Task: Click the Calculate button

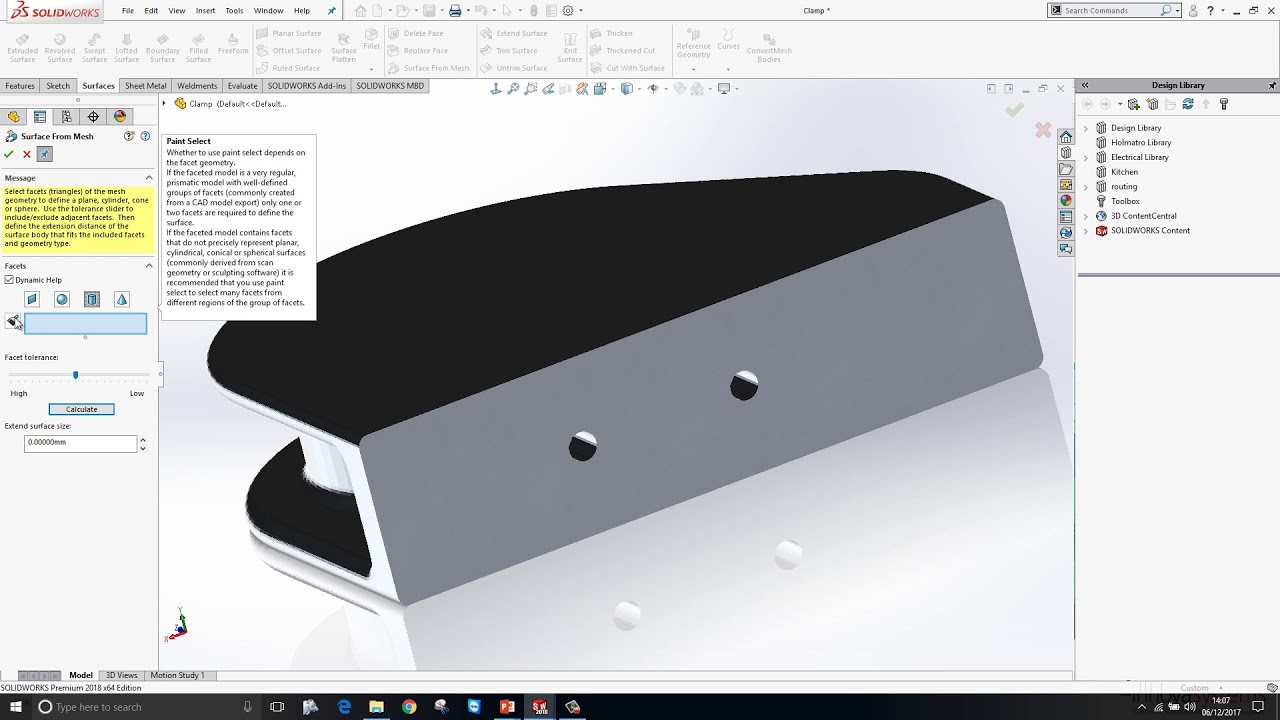Action: pos(82,409)
